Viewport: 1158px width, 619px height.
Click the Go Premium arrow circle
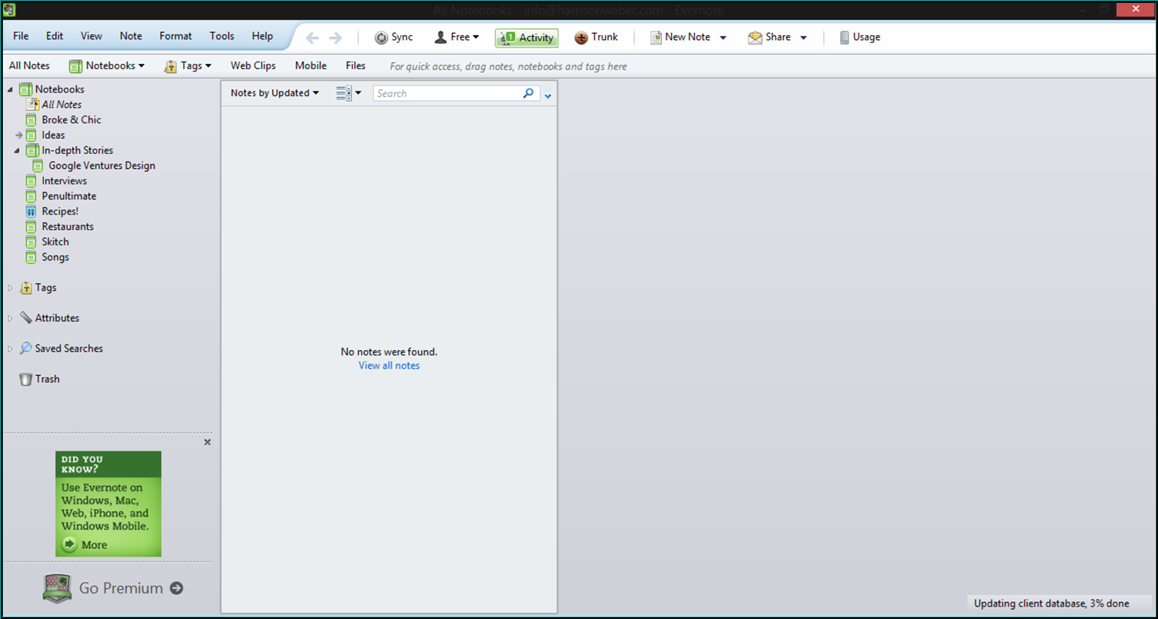[x=177, y=588]
